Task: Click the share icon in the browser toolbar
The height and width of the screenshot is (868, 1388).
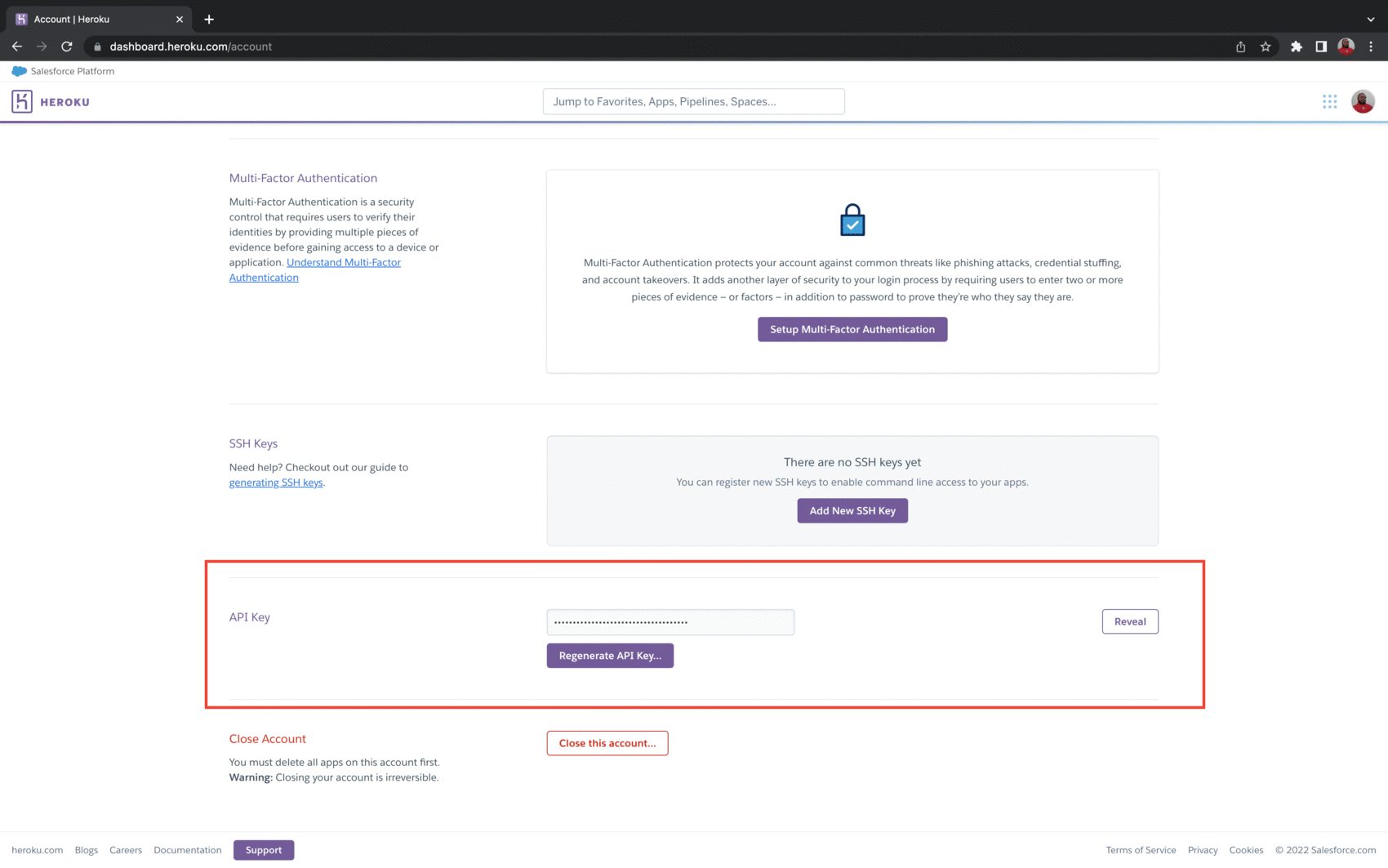Action: coord(1240,47)
